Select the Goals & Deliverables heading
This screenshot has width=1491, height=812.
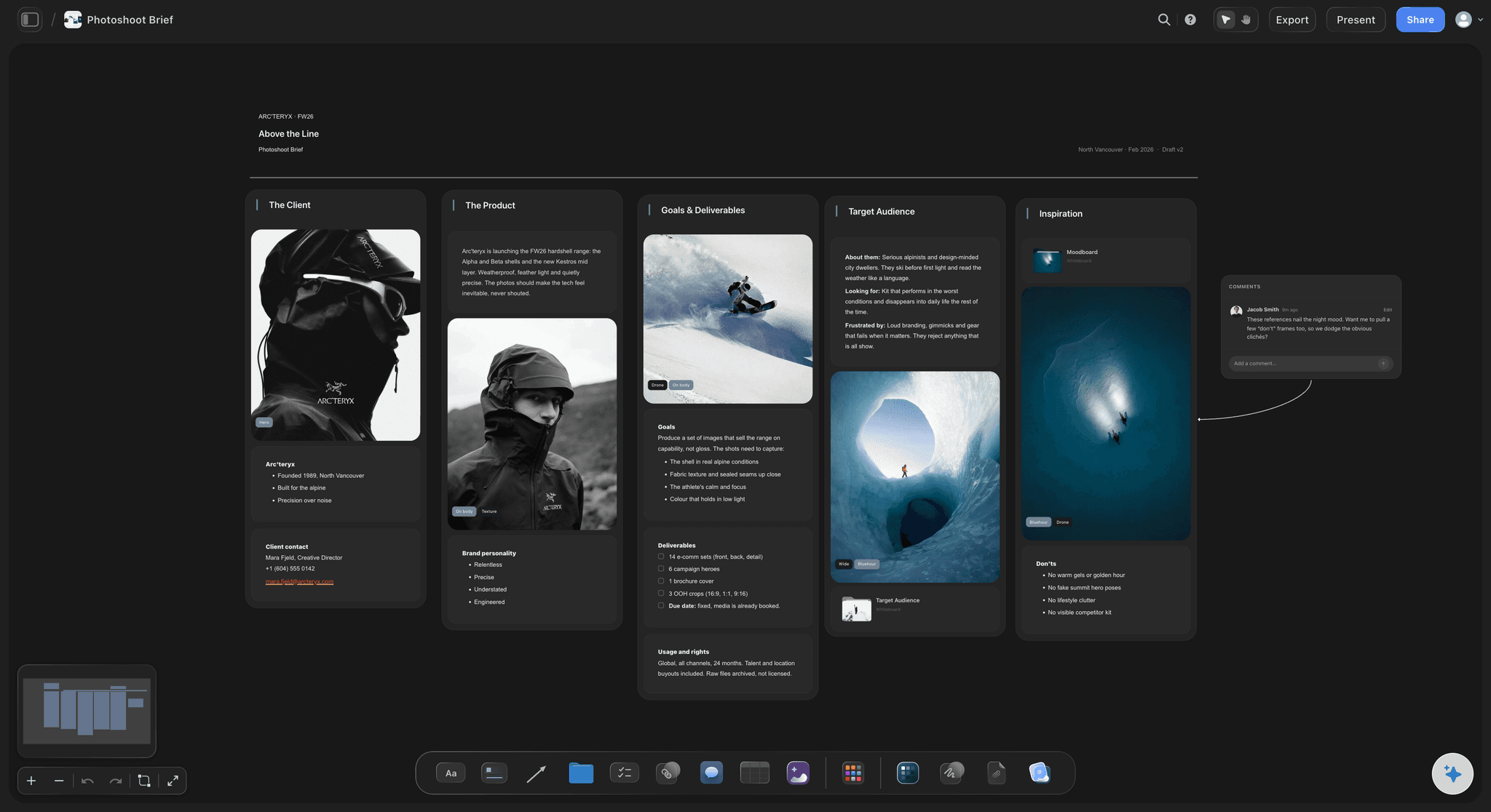[703, 210]
